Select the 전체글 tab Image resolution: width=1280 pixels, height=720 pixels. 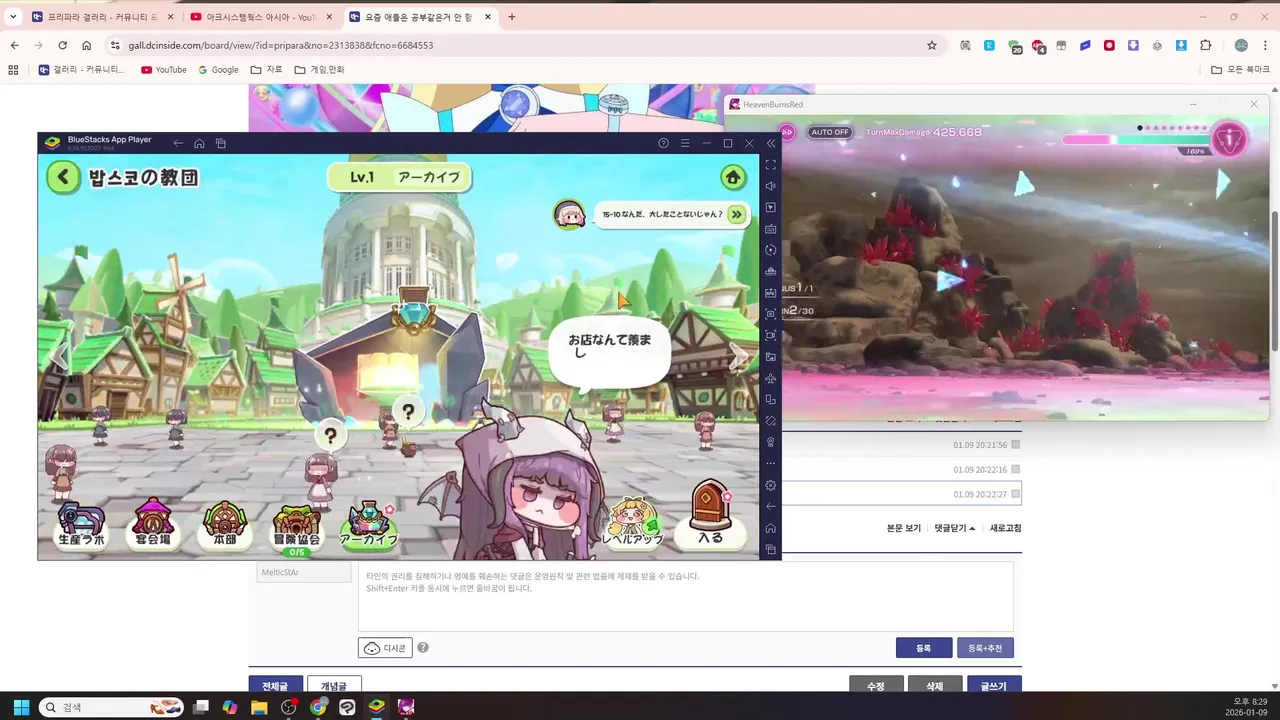click(275, 685)
